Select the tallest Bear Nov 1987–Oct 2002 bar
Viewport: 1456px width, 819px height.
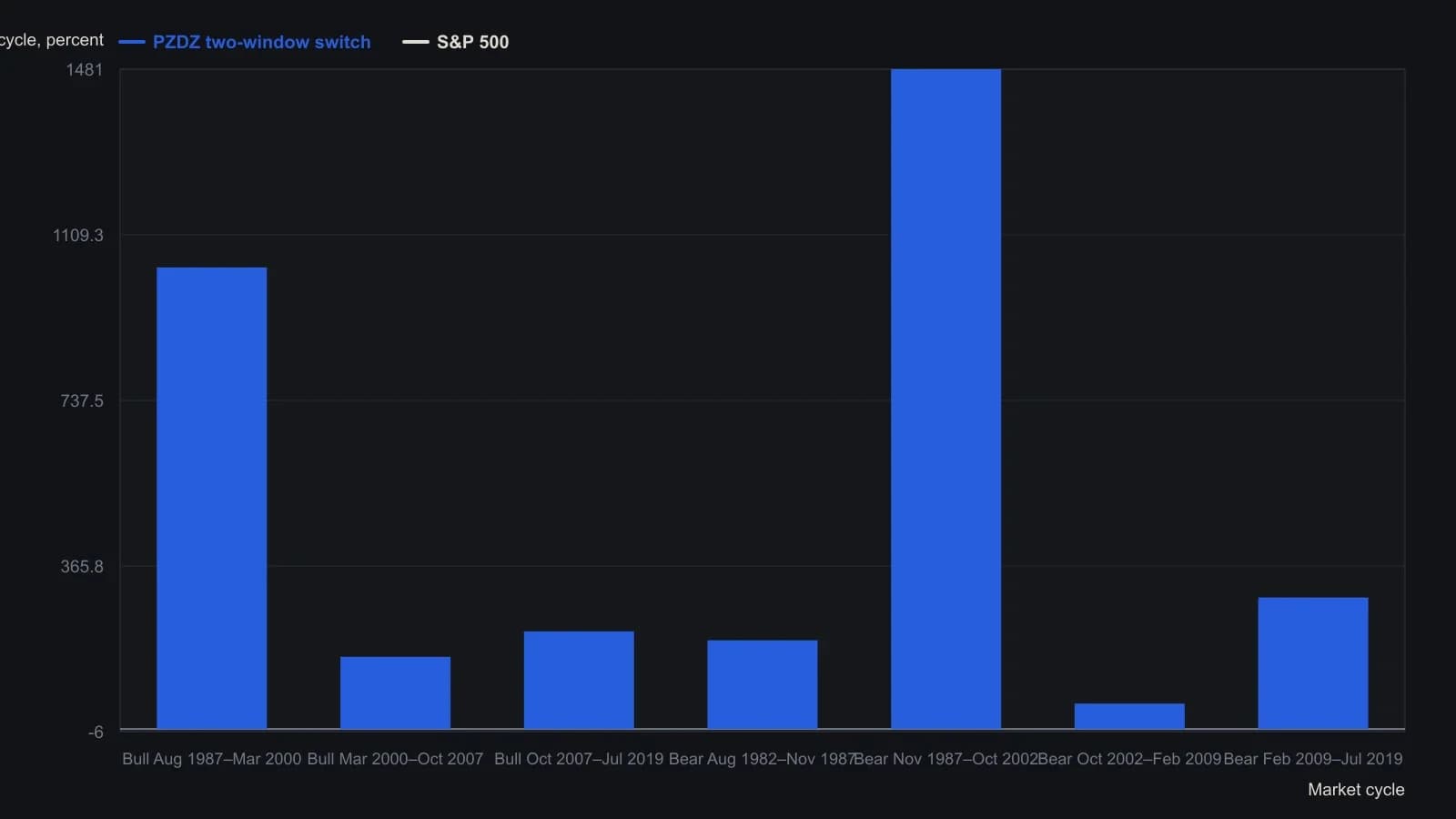[x=945, y=399]
